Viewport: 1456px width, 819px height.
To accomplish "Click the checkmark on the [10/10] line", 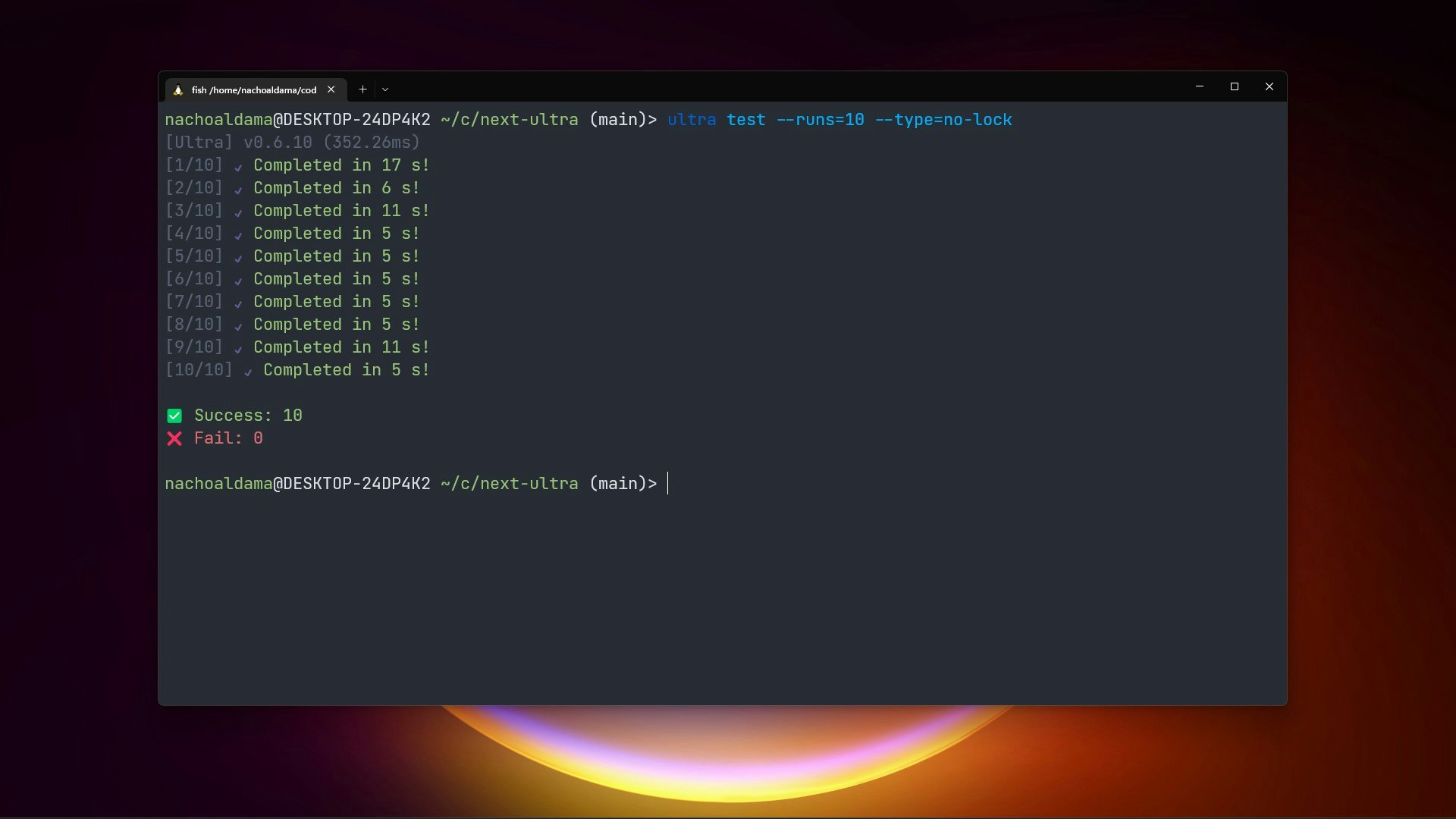I will [248, 372].
